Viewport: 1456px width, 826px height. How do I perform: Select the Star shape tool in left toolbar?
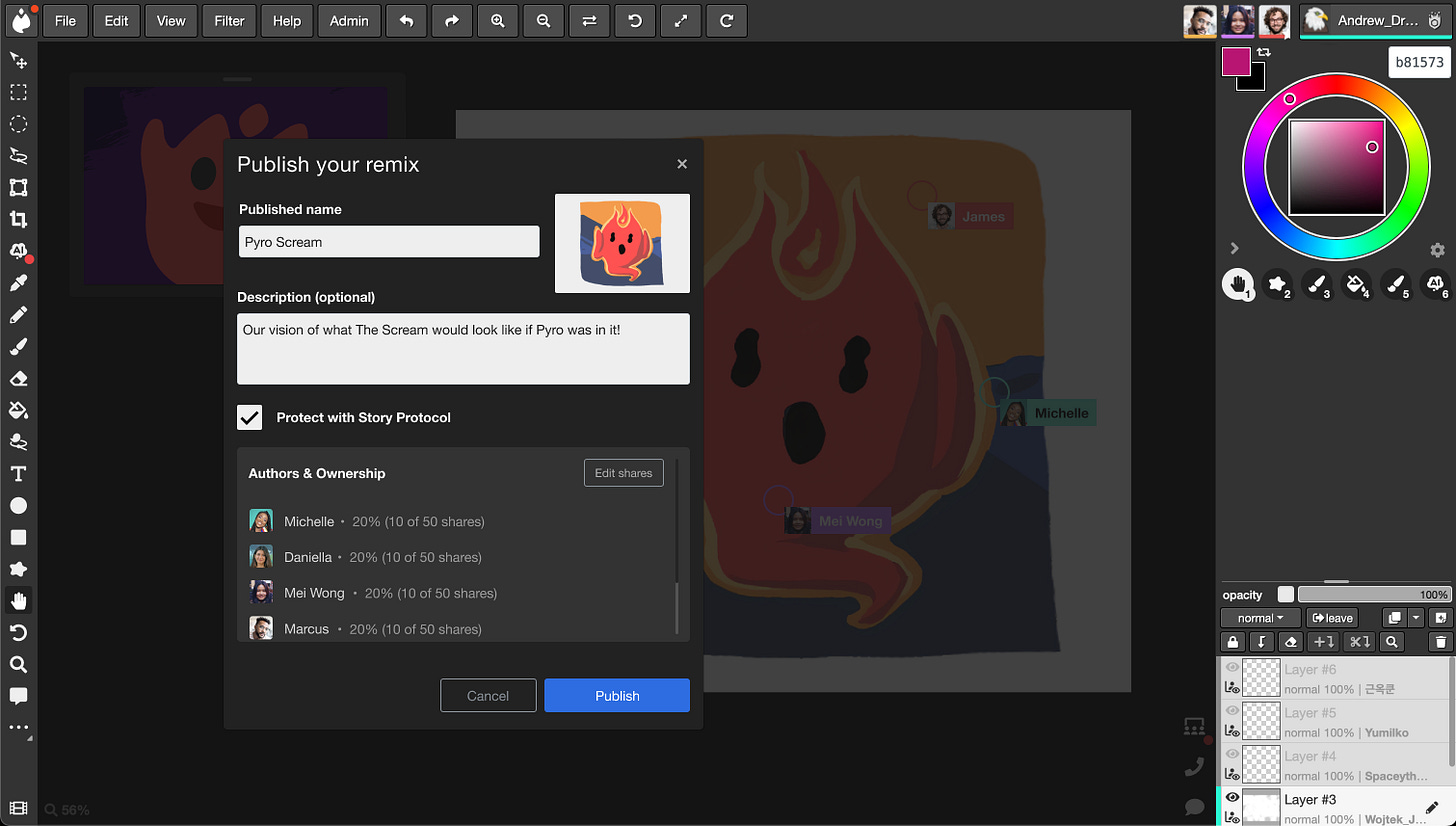(x=18, y=569)
